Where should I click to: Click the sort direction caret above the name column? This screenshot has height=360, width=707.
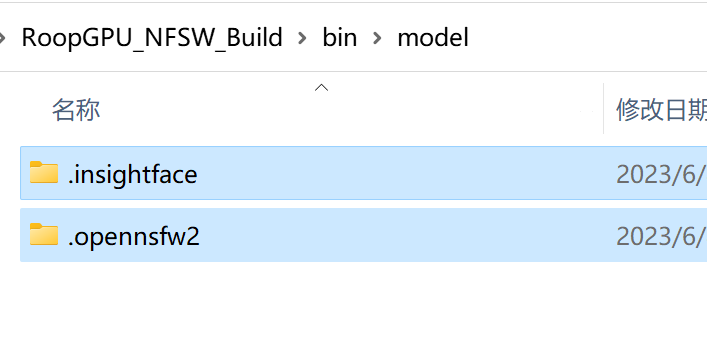click(321, 88)
